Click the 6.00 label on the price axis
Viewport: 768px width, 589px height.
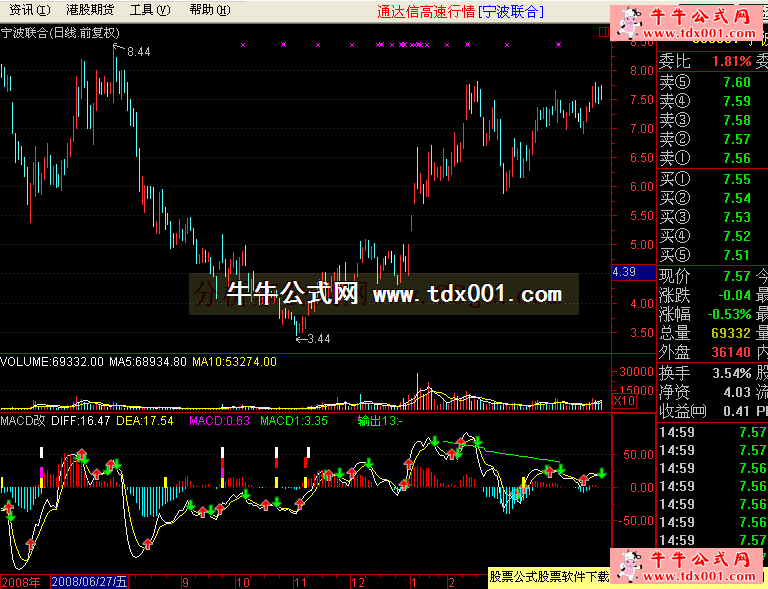pos(642,187)
